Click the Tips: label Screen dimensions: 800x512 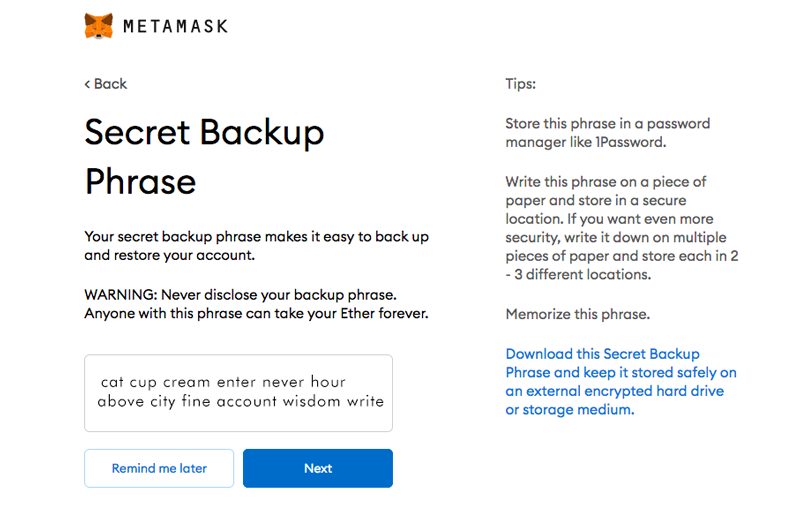click(520, 84)
